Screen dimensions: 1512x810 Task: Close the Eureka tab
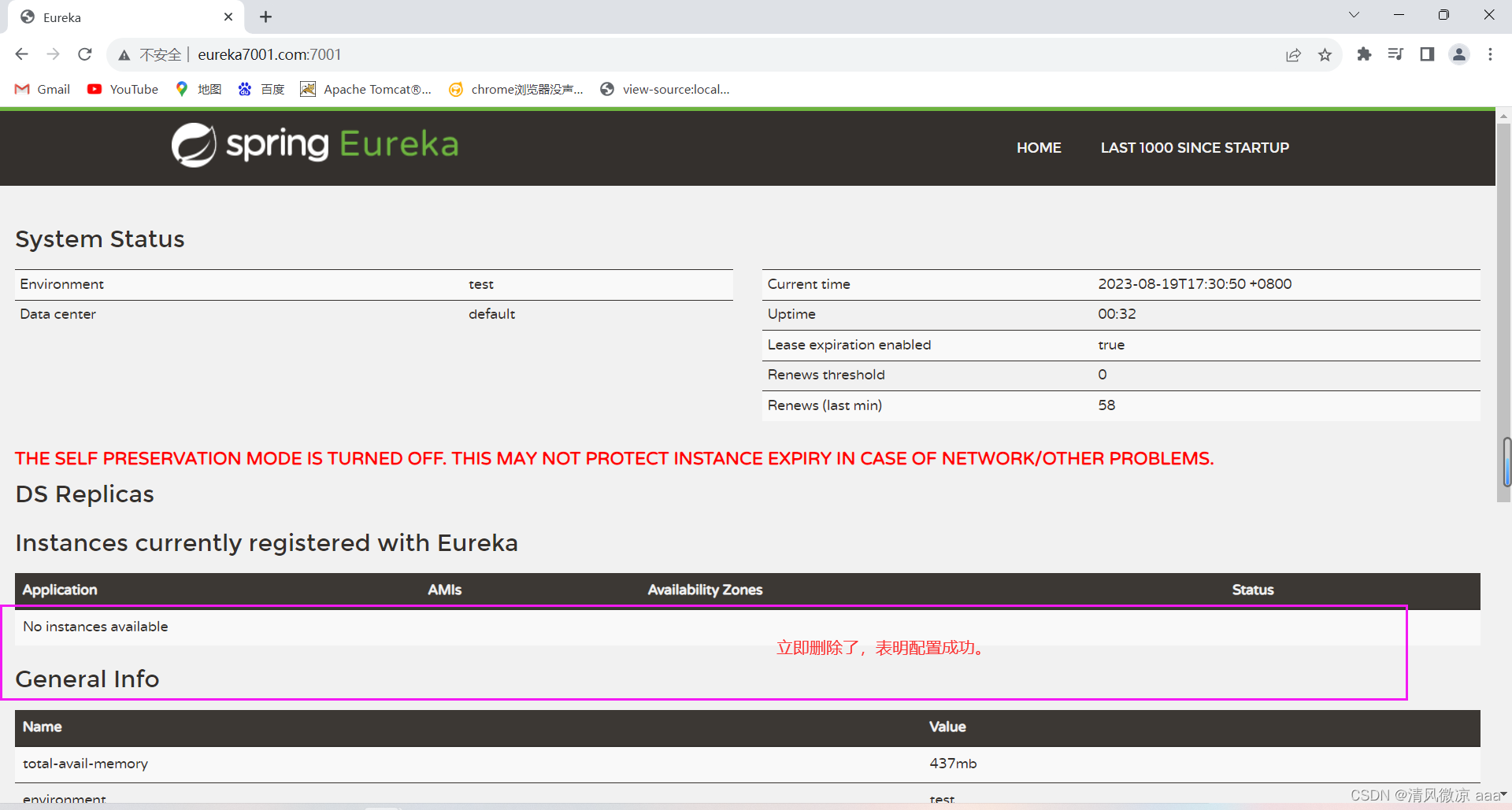(228, 17)
